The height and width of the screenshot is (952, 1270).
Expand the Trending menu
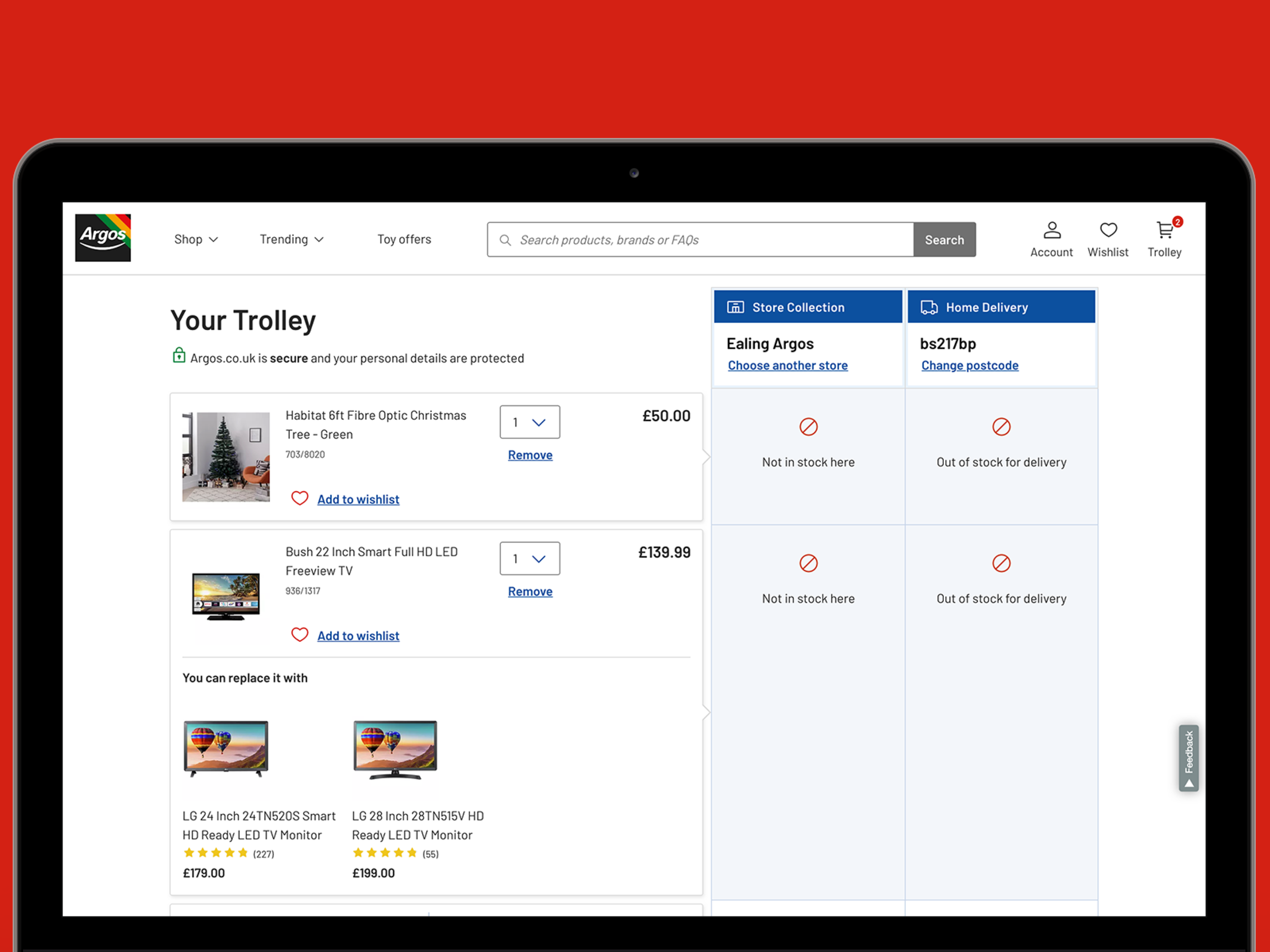tap(292, 239)
